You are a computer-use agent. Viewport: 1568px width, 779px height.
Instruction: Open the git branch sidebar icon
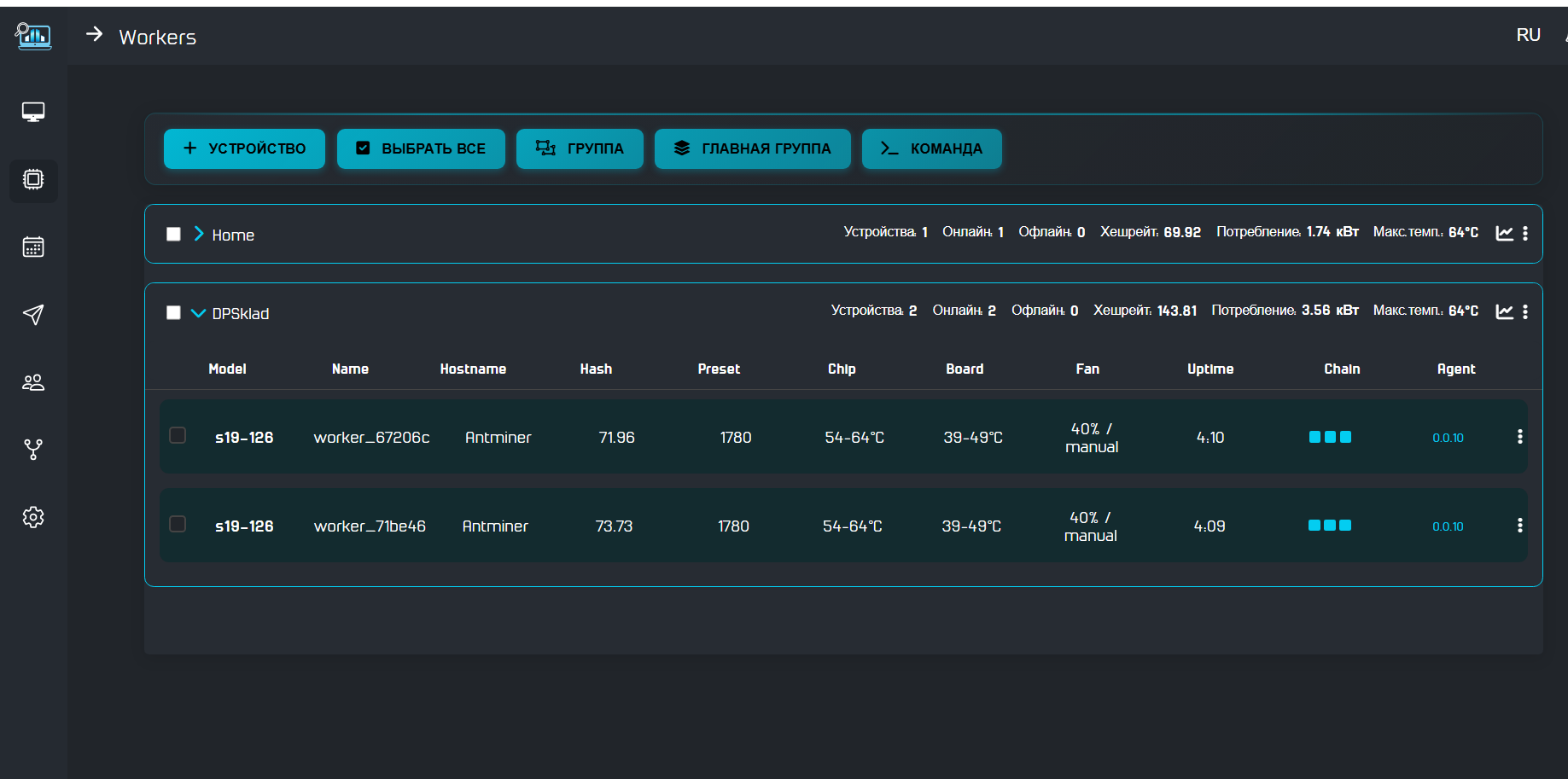point(33,450)
